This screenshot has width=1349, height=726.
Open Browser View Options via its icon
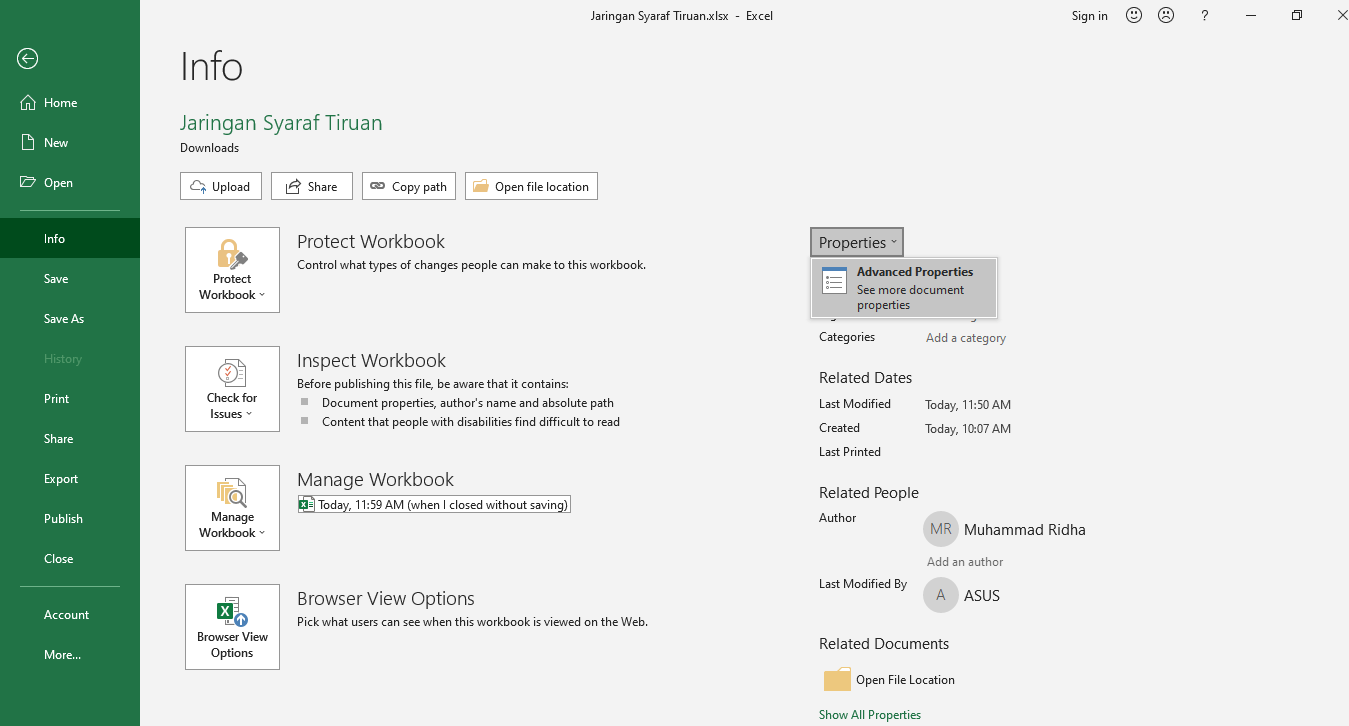pyautogui.click(x=231, y=612)
